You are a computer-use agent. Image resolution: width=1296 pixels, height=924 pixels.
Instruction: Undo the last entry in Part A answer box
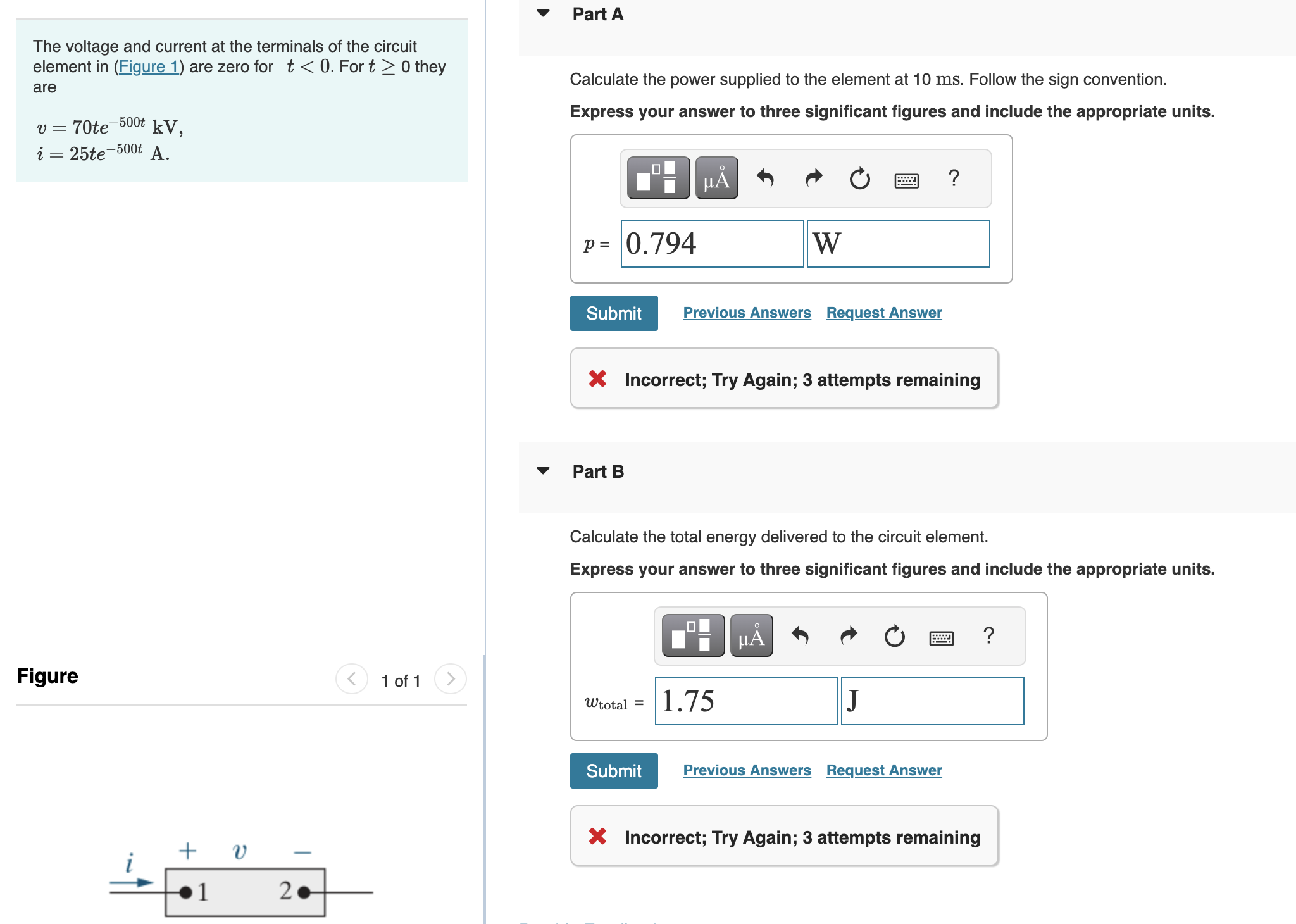[x=766, y=179]
